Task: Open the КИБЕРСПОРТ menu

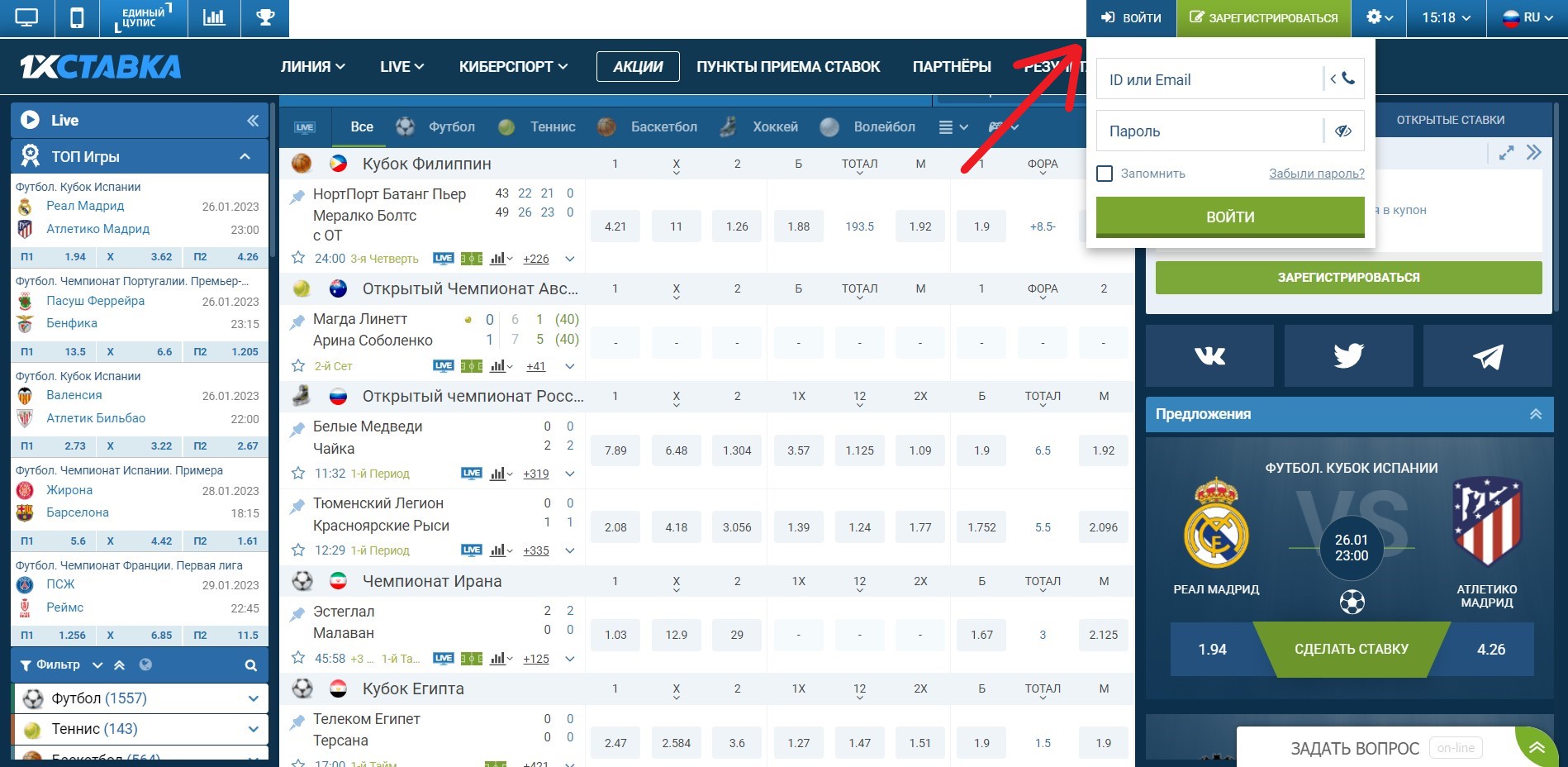Action: [x=513, y=67]
